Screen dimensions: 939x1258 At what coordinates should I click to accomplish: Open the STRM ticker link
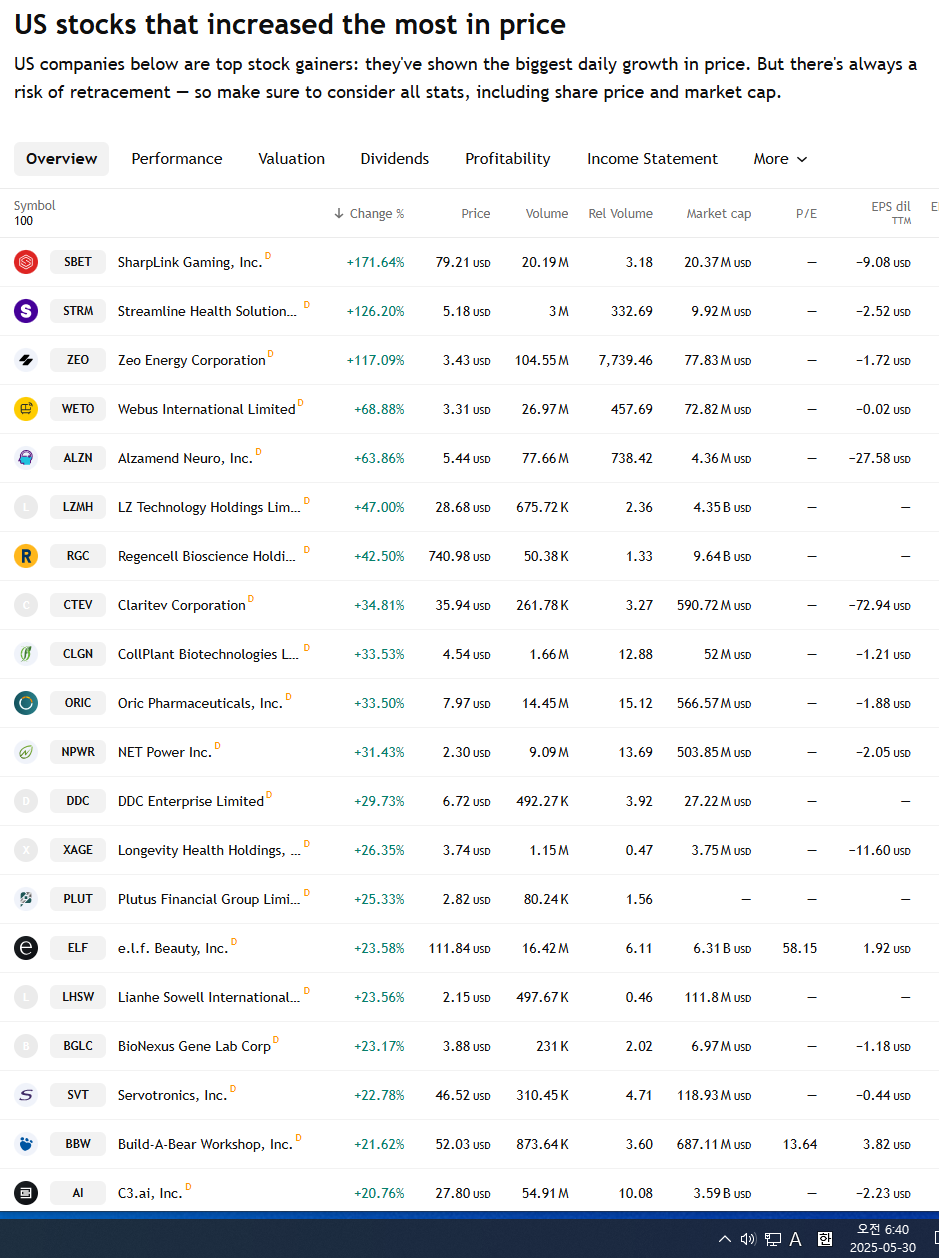coord(78,311)
